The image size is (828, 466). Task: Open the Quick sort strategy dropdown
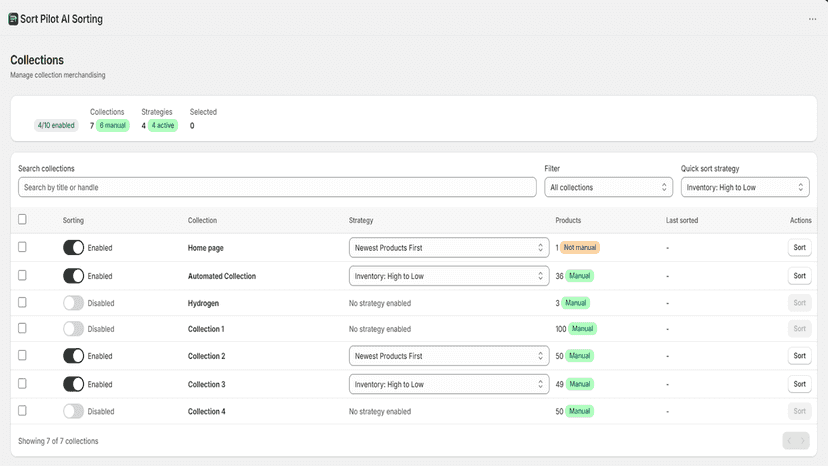click(745, 187)
